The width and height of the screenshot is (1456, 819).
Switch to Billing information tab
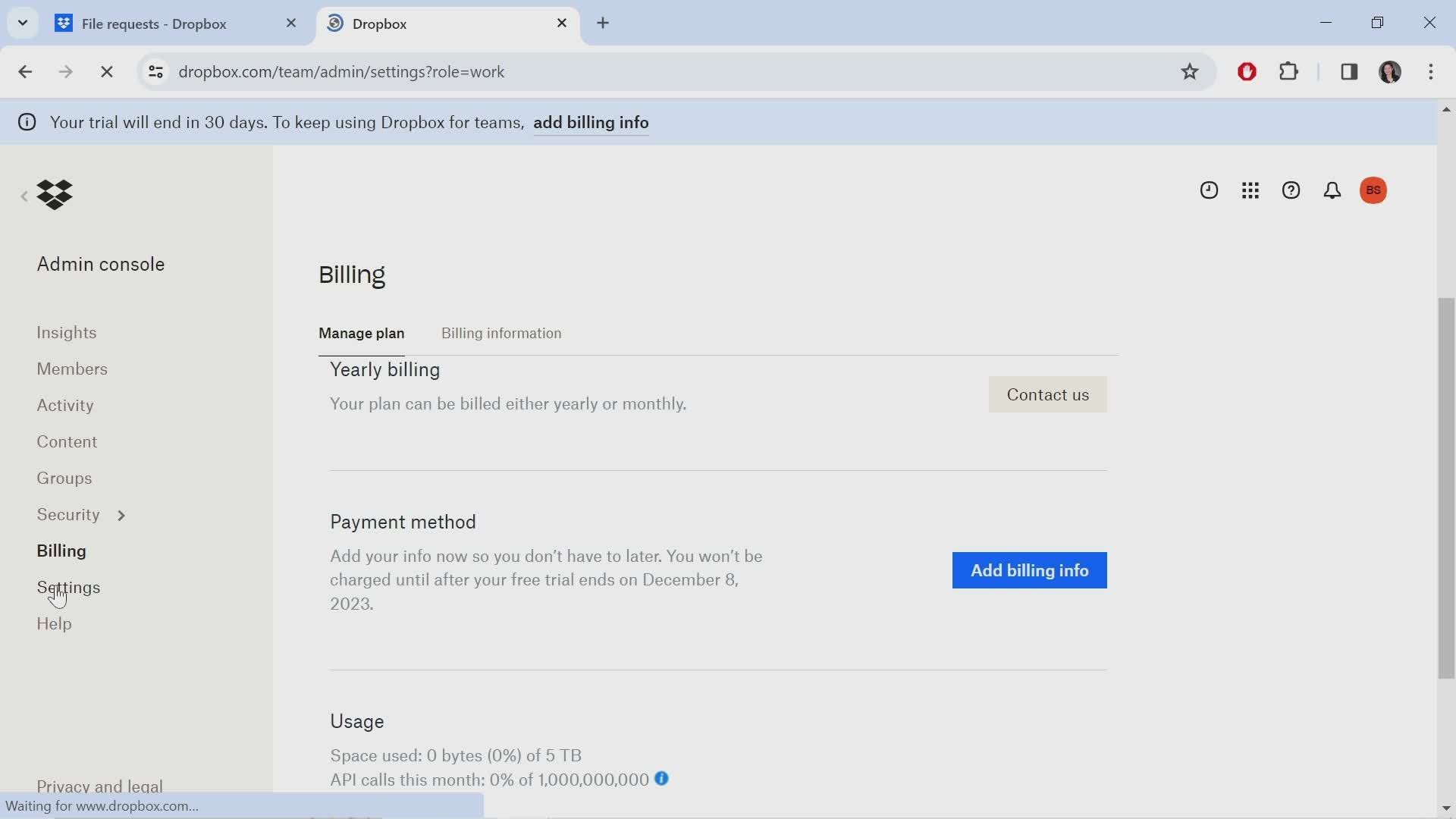(x=501, y=333)
